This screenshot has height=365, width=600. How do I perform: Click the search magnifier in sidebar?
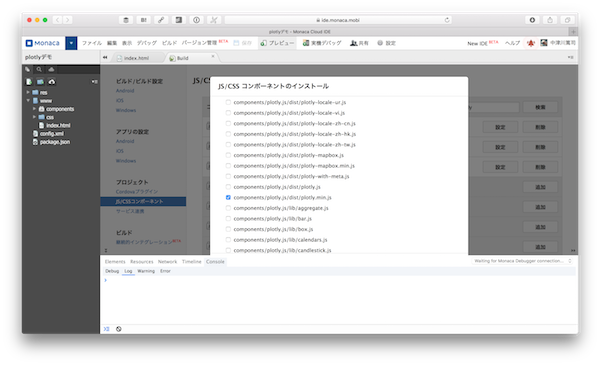tap(39, 69)
